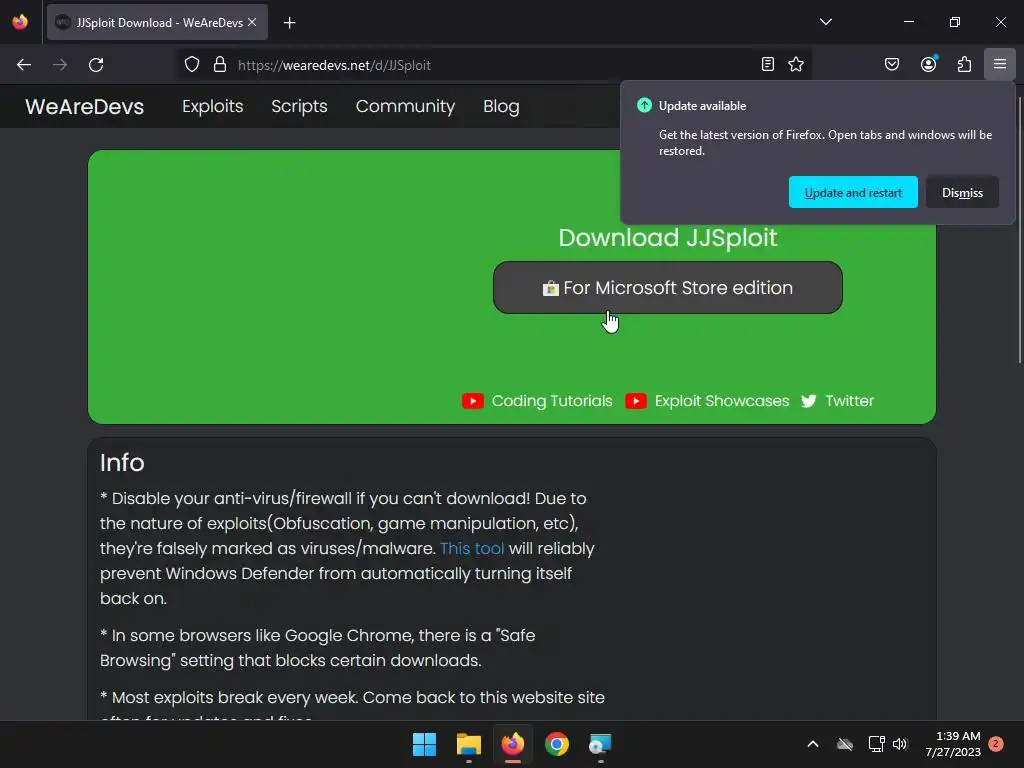Open the volume speaker tray icon
Viewport: 1024px width, 768px height.
(x=900, y=744)
